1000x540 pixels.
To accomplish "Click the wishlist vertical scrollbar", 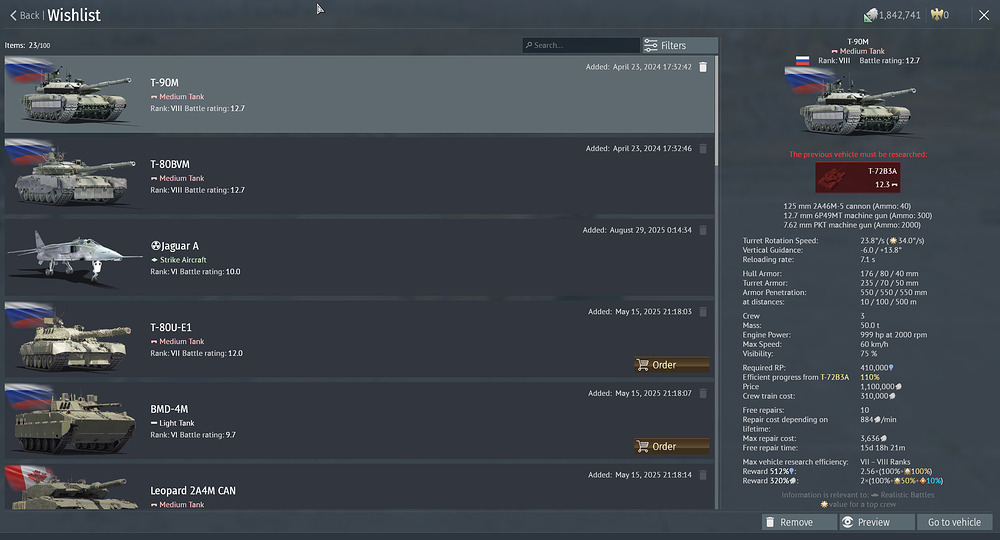I will pyautogui.click(x=718, y=280).
